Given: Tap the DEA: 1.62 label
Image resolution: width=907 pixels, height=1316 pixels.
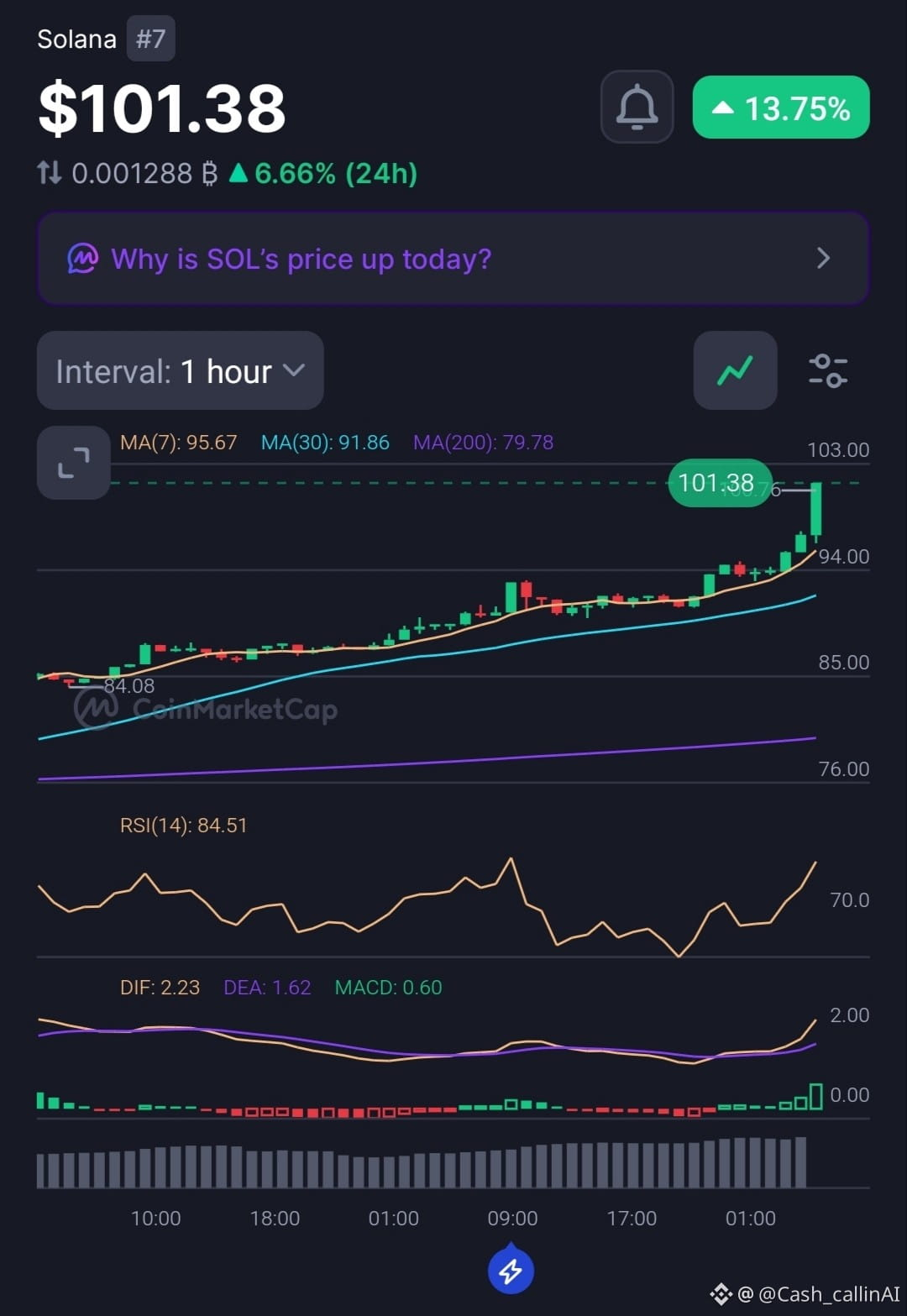Looking at the screenshot, I should point(267,988).
